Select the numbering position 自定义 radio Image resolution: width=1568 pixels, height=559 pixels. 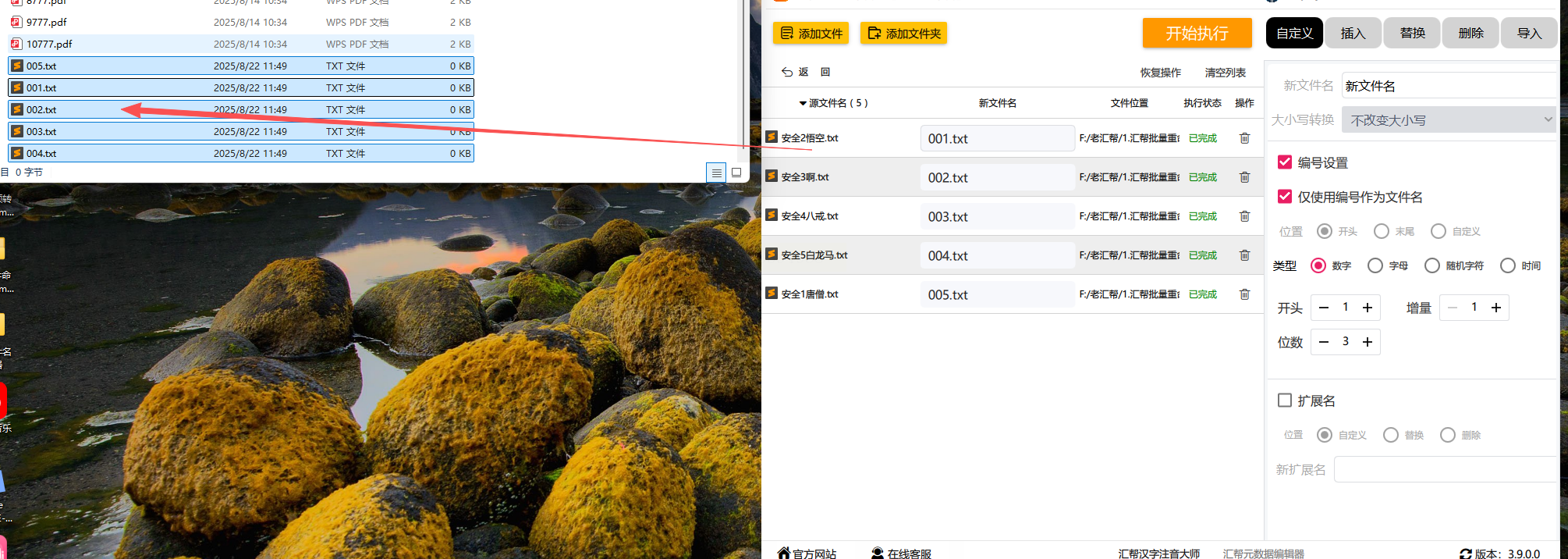tap(1439, 231)
